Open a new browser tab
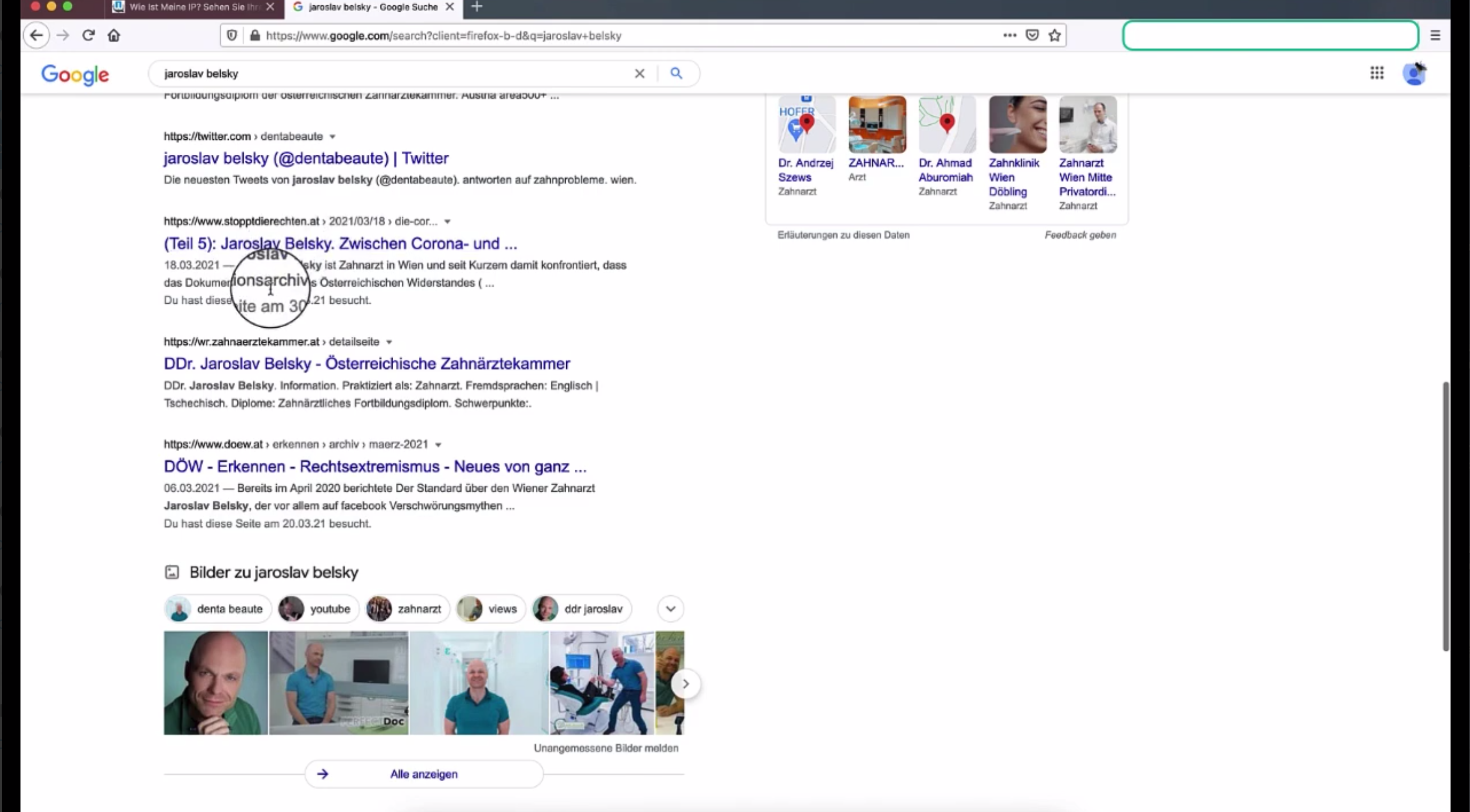This screenshot has width=1470, height=812. point(477,7)
